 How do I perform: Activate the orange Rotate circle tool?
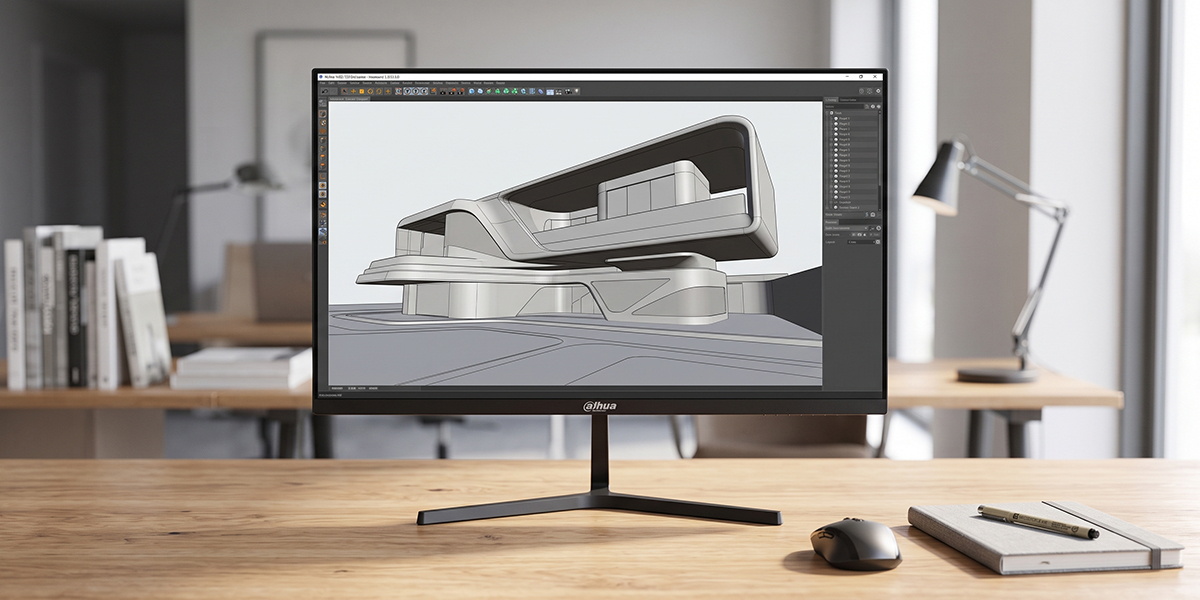(370, 91)
